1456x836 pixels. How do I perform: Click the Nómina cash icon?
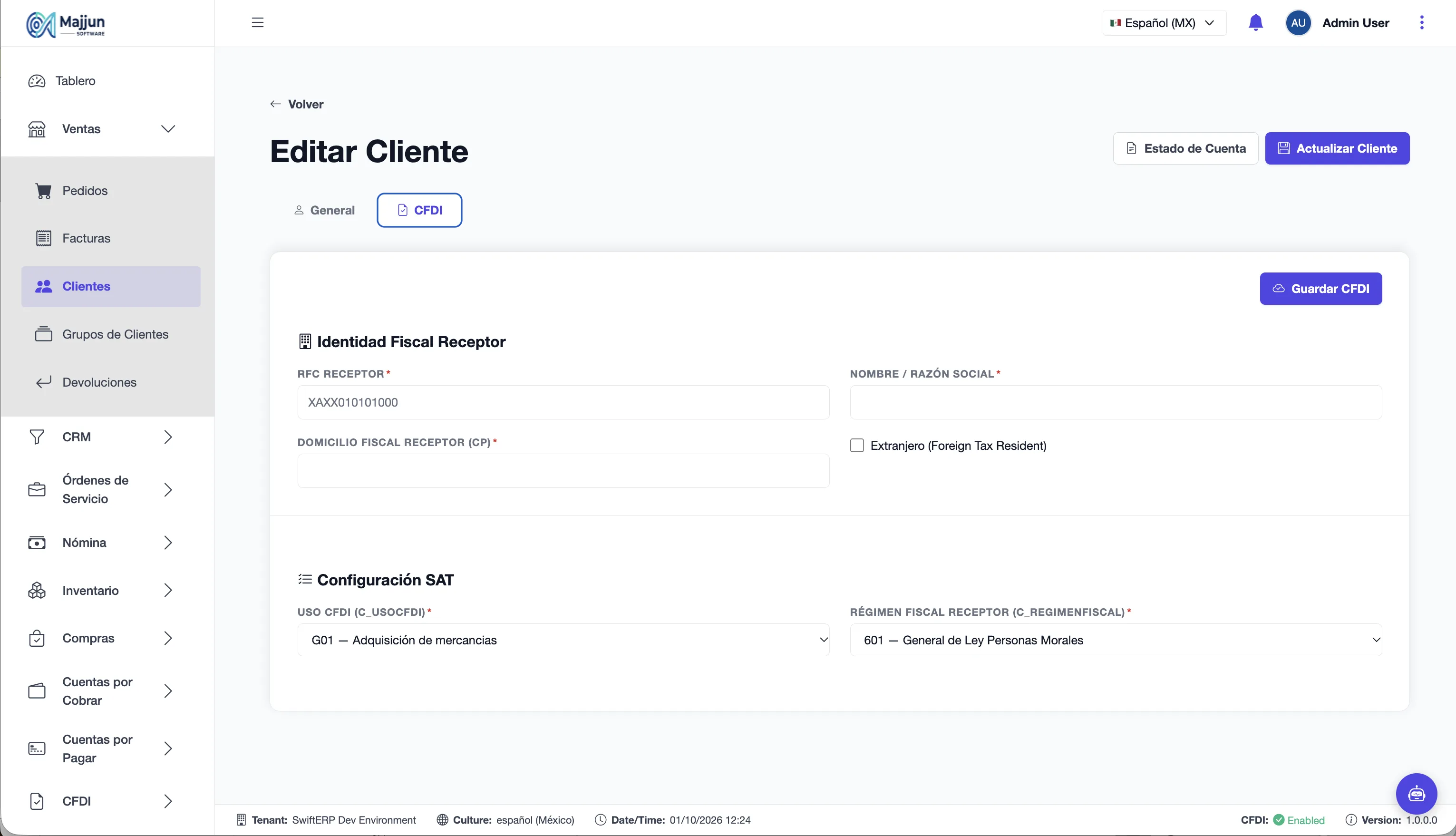click(37, 543)
